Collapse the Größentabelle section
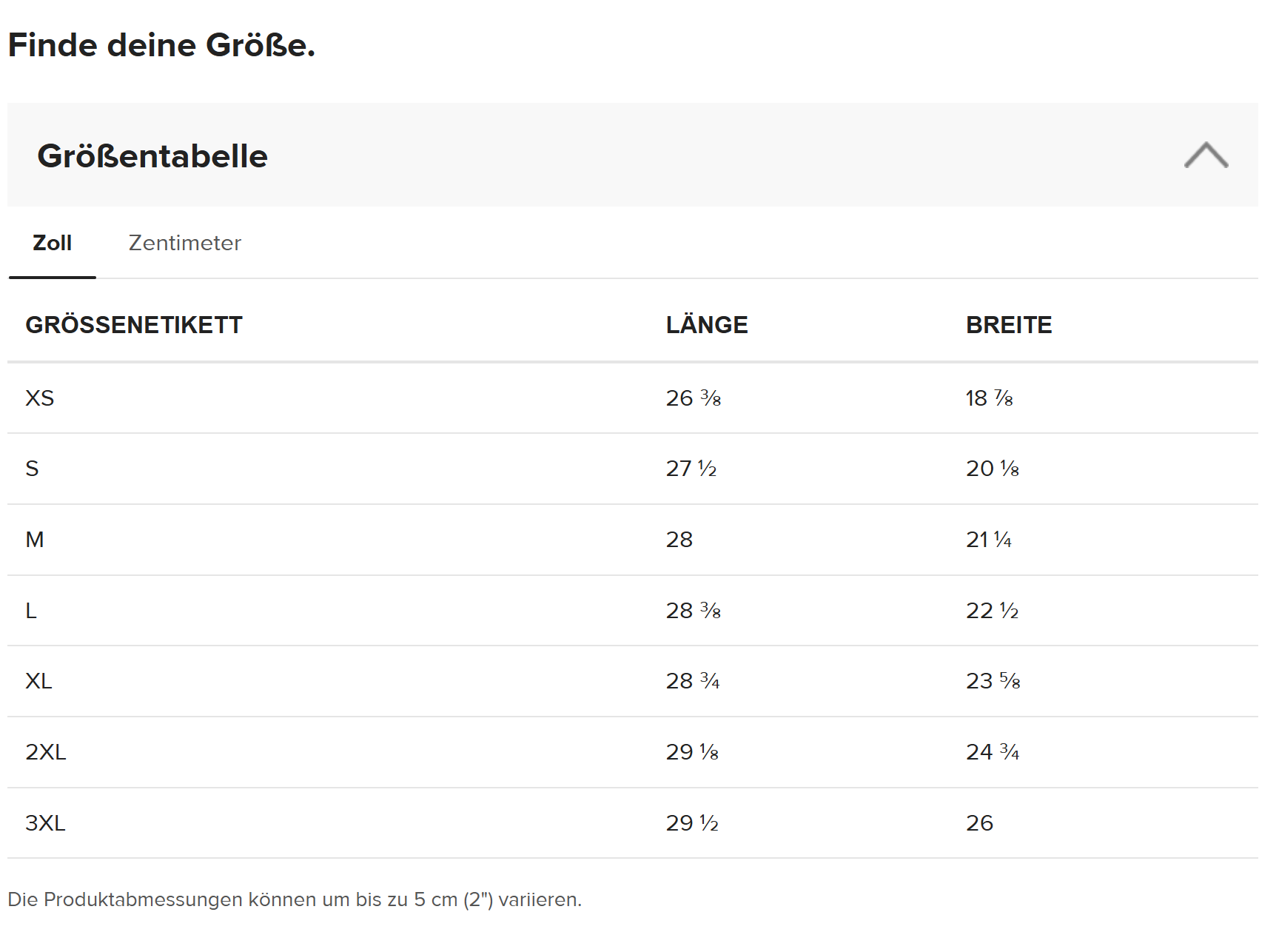This screenshot has height=952, width=1279. pyautogui.click(x=1207, y=157)
